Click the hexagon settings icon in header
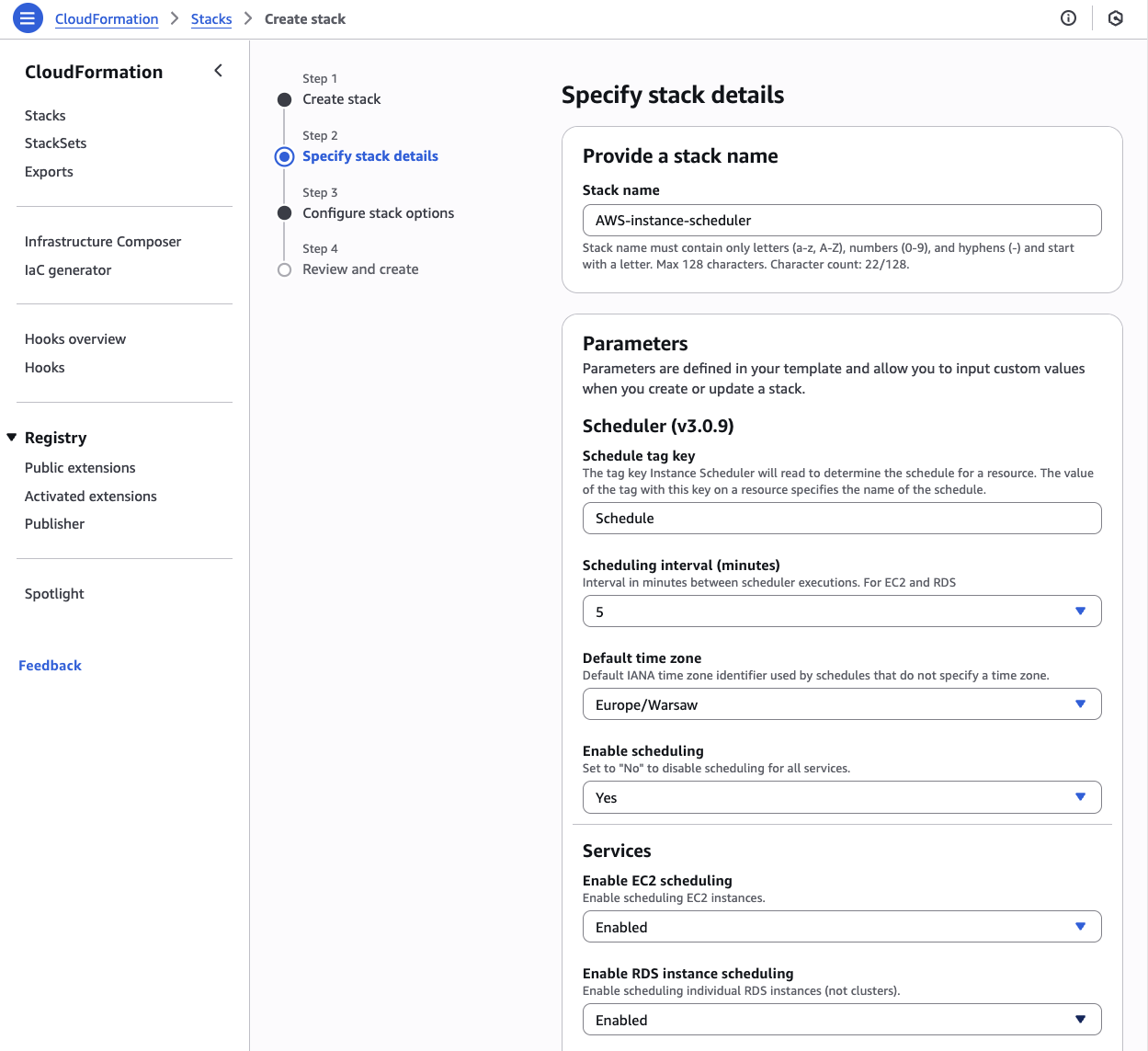1148x1051 pixels. 1116,18
